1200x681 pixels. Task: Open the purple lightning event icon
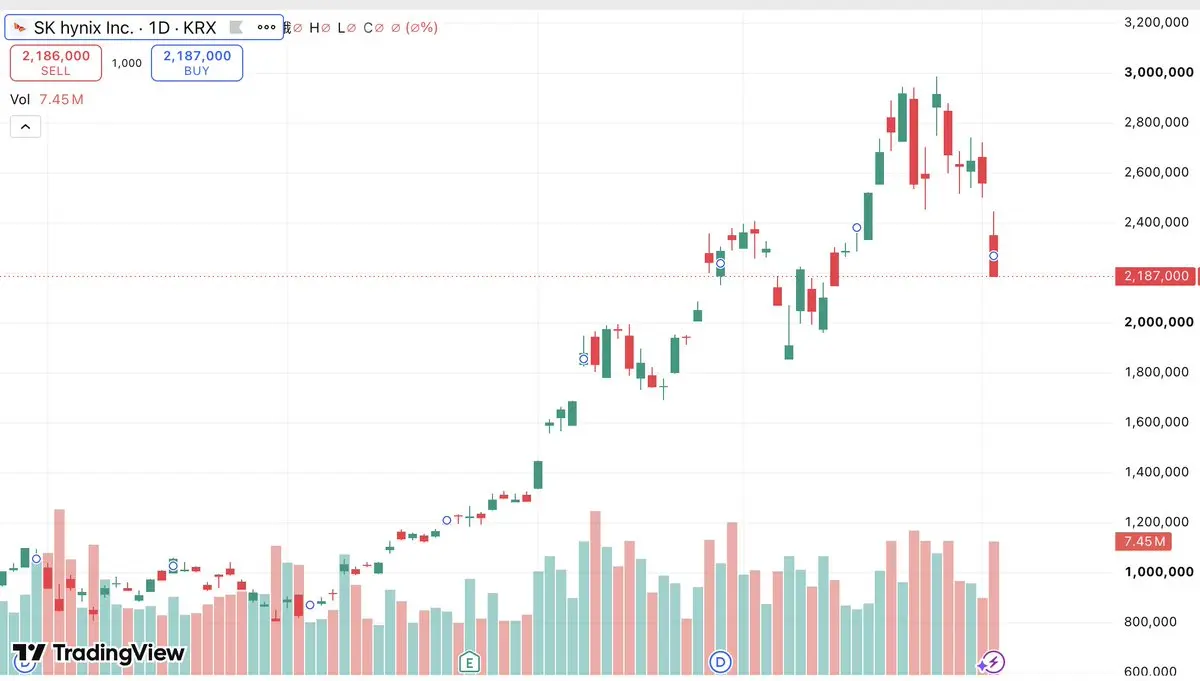tap(993, 661)
